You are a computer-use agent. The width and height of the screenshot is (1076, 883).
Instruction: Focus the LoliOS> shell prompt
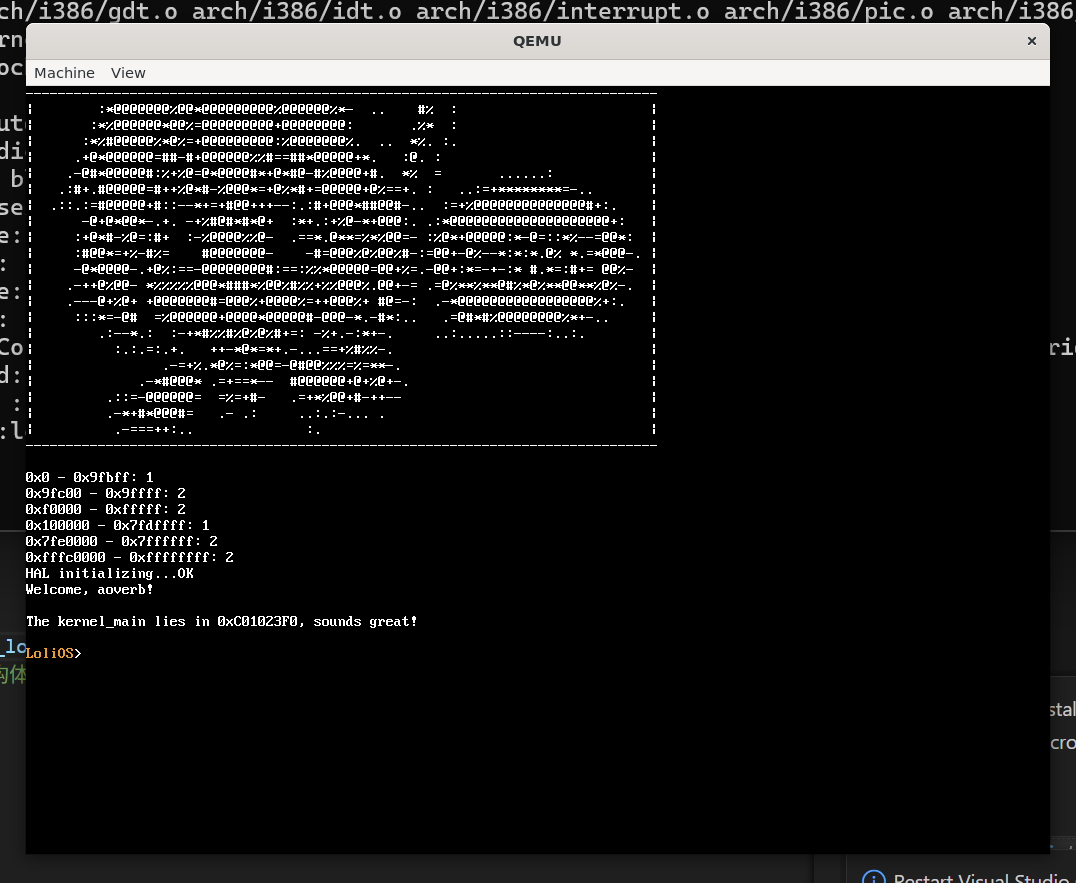54,653
